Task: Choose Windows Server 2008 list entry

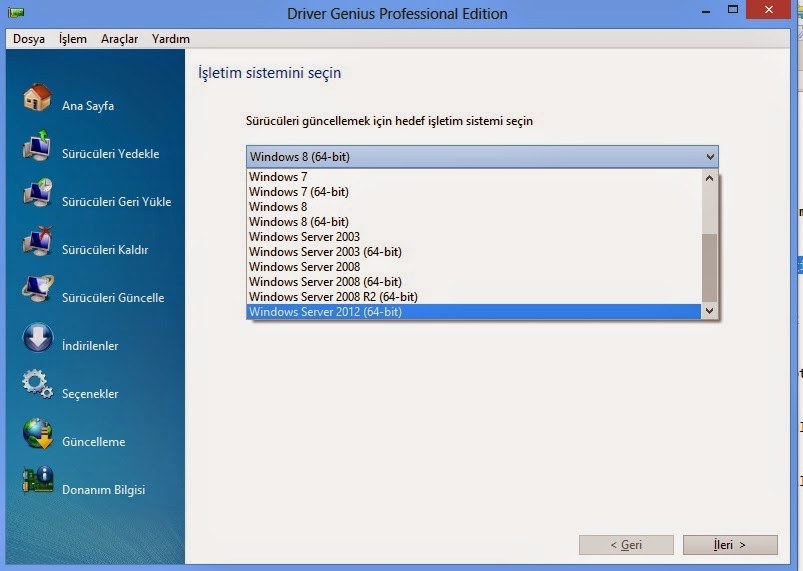Action: [x=474, y=267]
